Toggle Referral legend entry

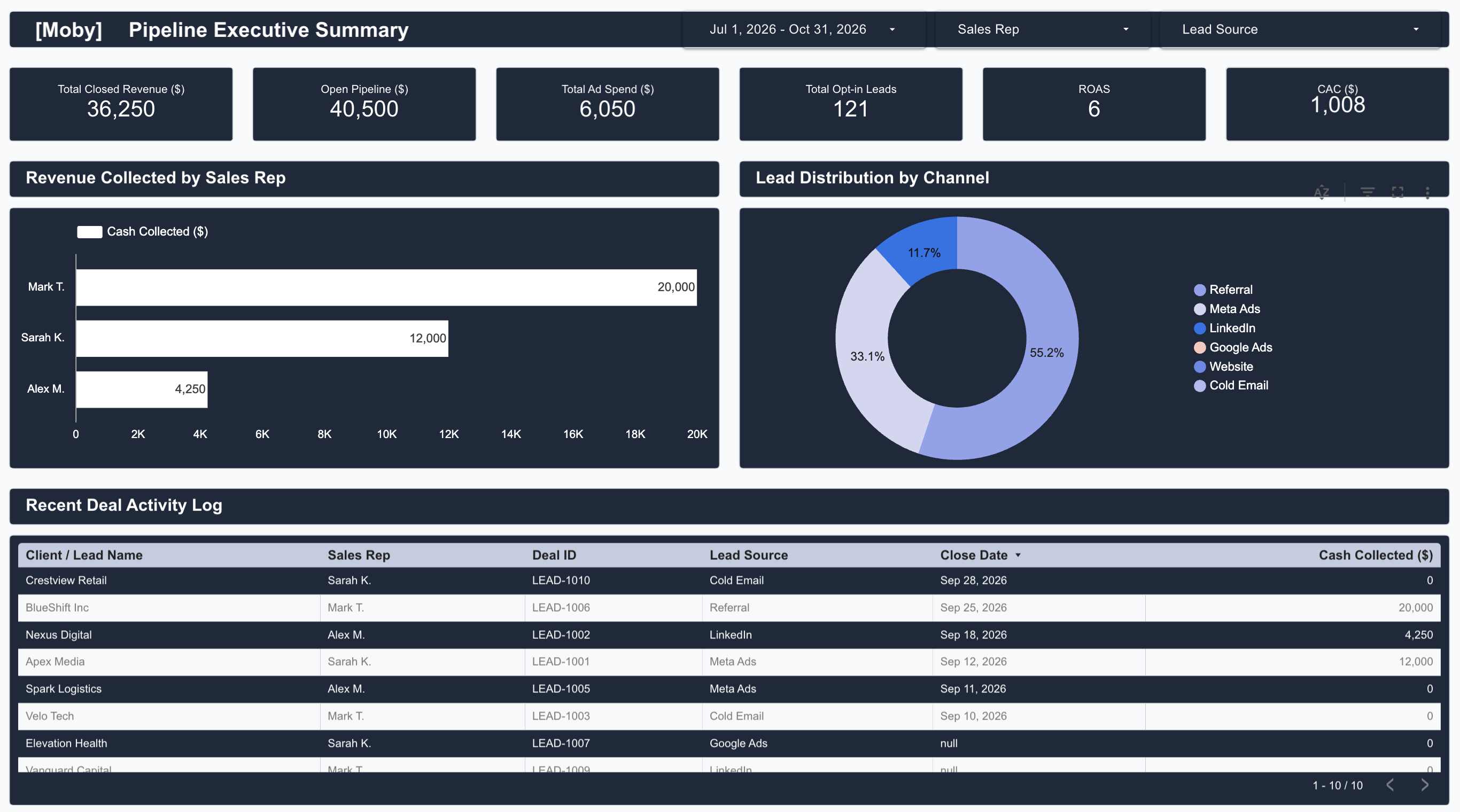pos(1223,290)
